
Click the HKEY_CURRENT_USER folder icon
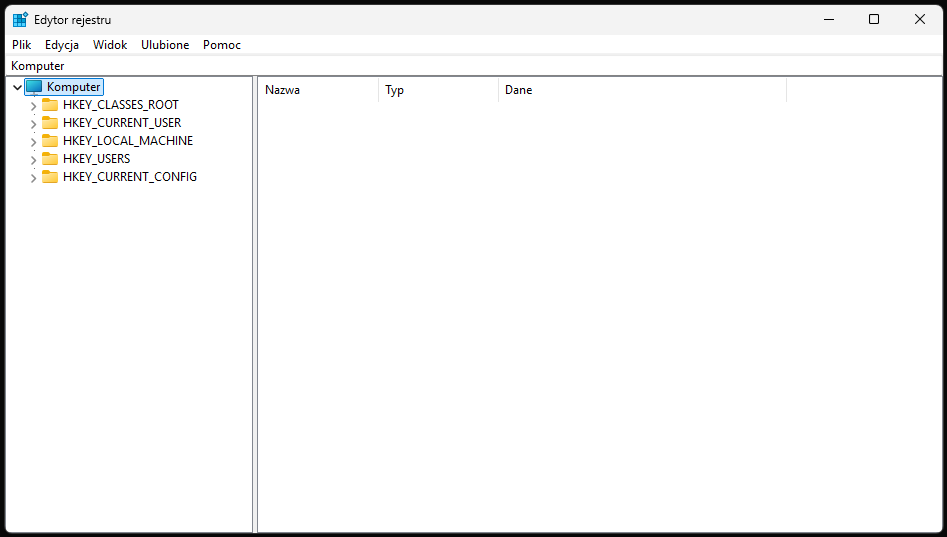tap(50, 123)
